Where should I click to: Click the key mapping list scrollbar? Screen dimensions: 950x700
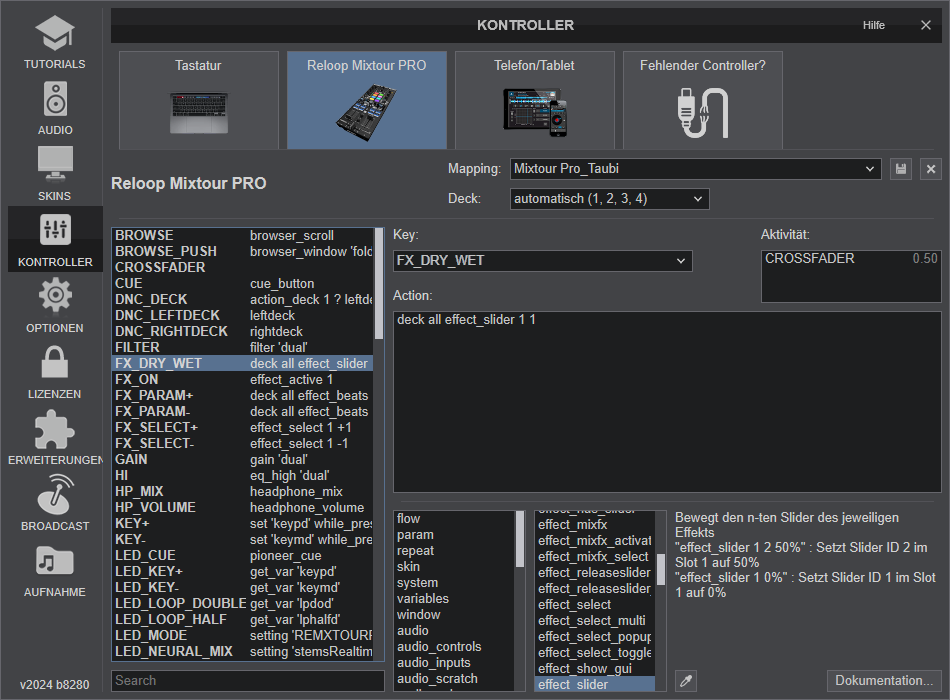pos(379,284)
